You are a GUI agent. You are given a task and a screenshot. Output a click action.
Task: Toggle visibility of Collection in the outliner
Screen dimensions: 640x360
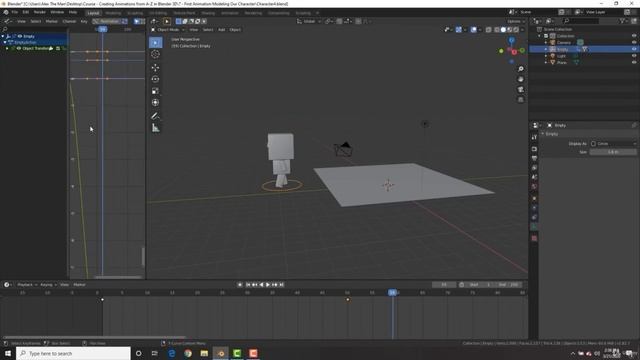tap(634, 36)
